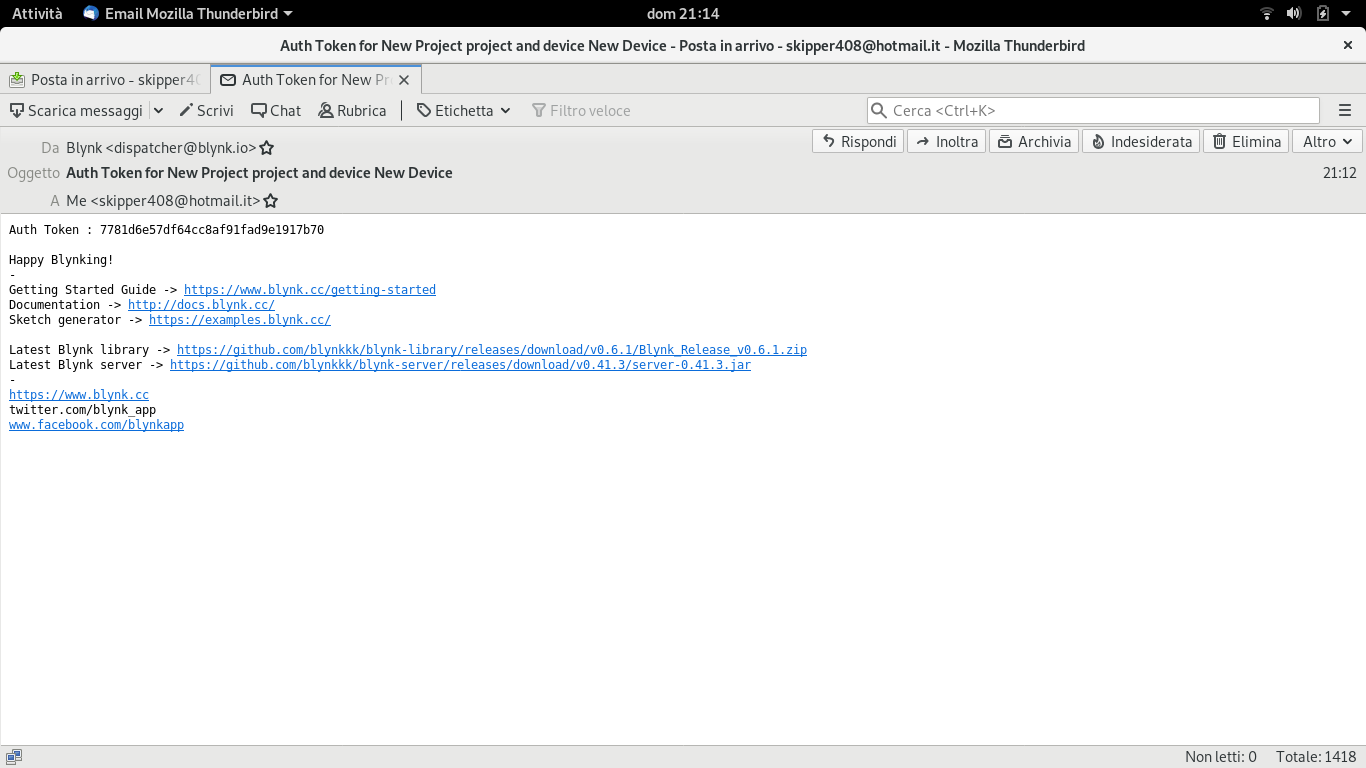
Task: Compose new message with Scrivi
Action: pos(206,111)
